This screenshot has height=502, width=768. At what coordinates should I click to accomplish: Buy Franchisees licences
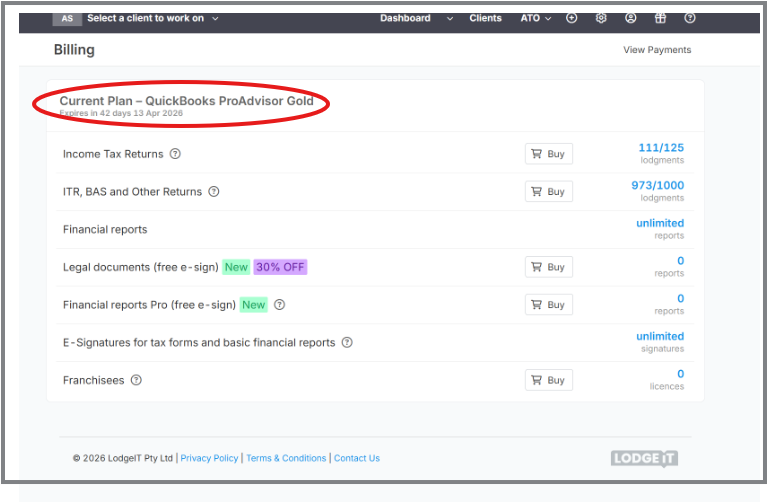pyautogui.click(x=549, y=380)
